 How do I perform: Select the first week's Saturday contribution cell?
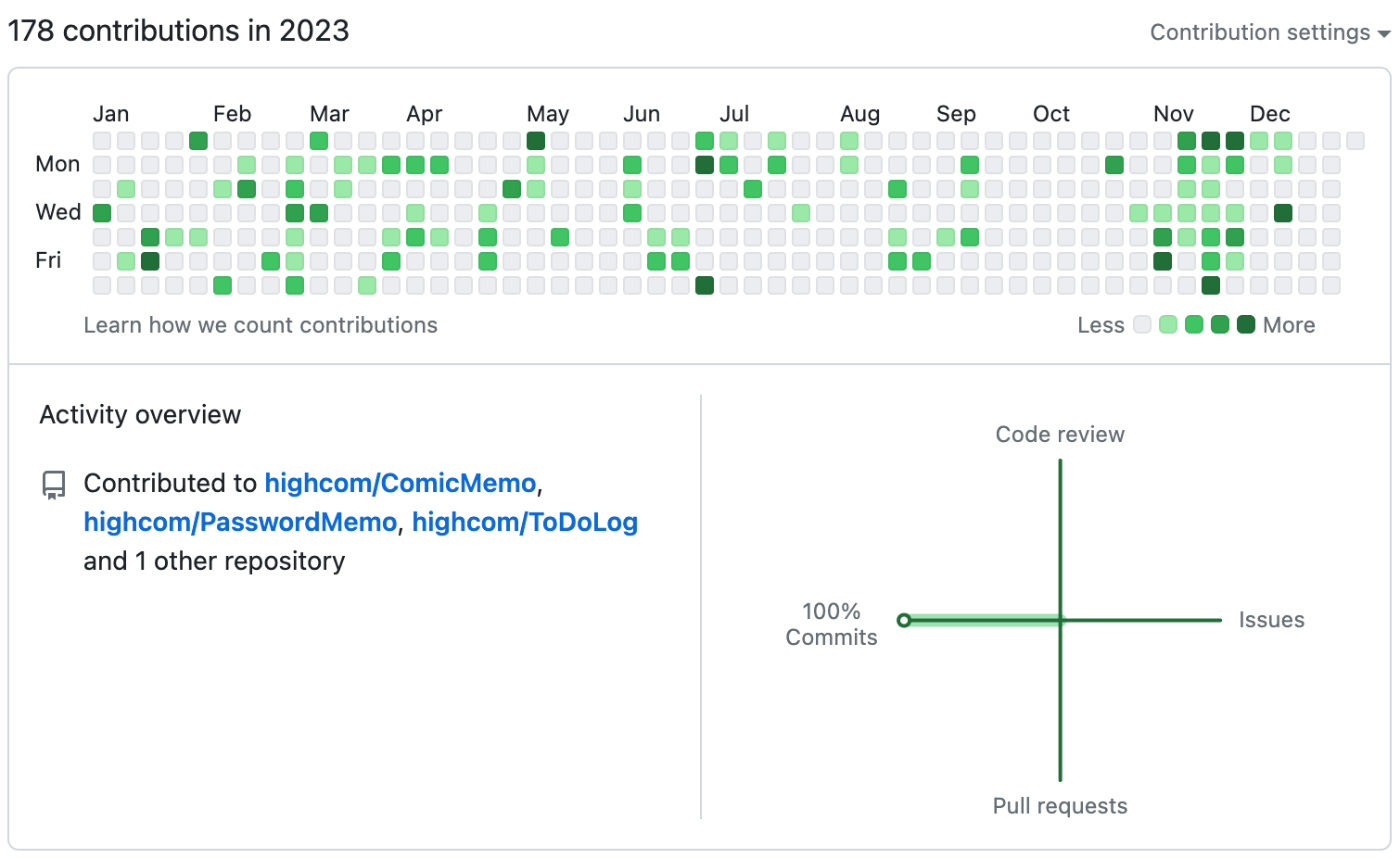(102, 285)
